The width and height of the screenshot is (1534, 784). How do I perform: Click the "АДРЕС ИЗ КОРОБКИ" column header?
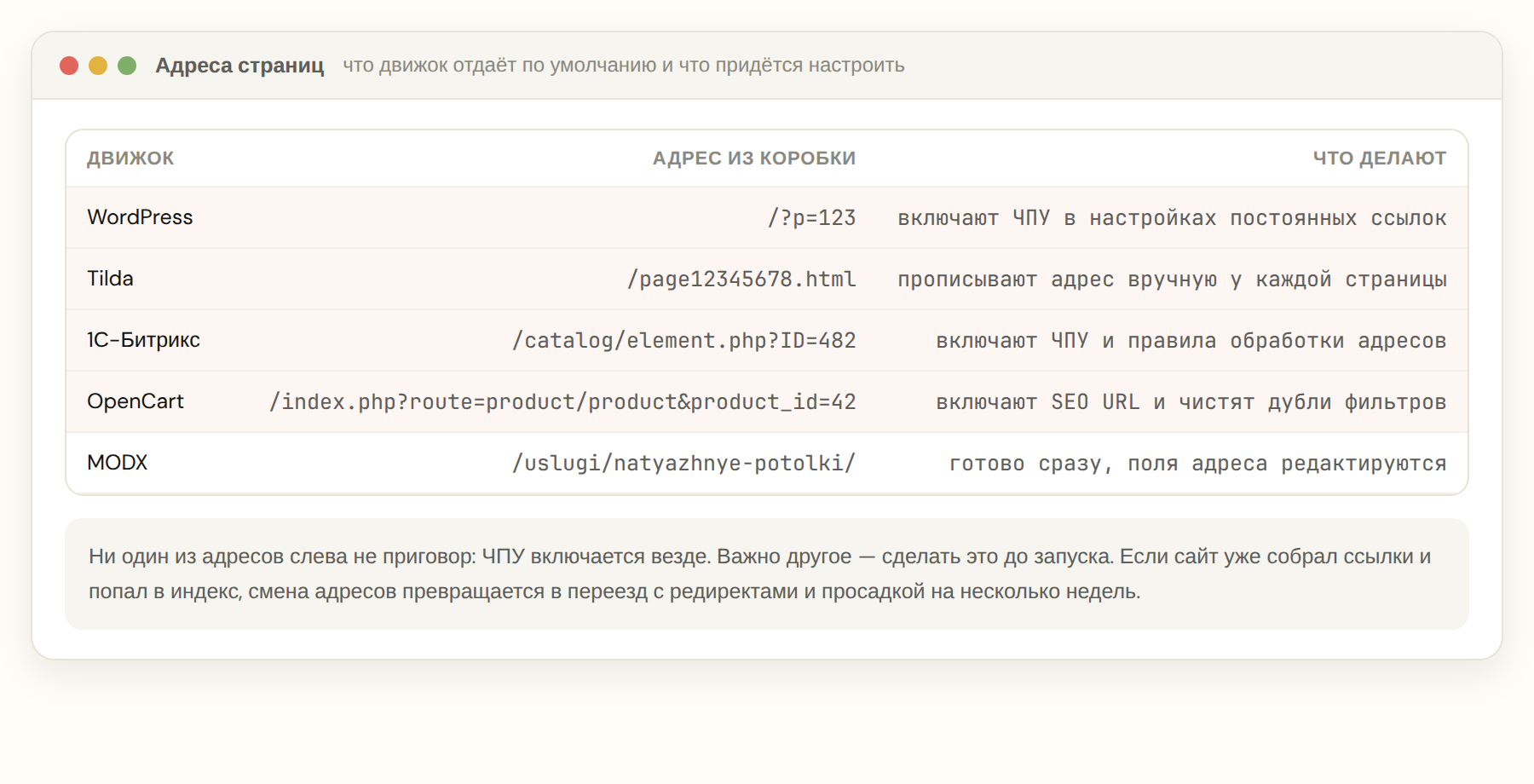click(754, 158)
